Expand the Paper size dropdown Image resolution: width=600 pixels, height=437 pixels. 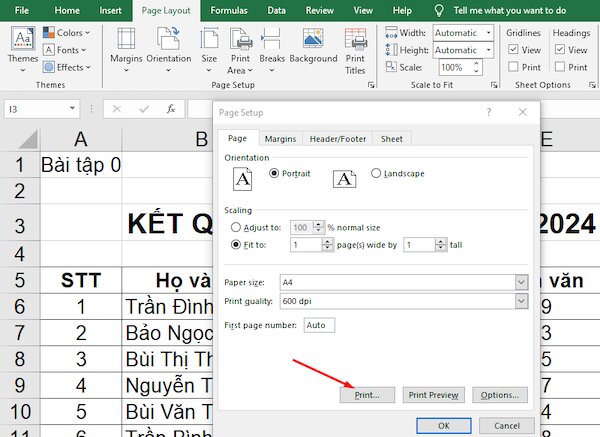pyautogui.click(x=521, y=282)
